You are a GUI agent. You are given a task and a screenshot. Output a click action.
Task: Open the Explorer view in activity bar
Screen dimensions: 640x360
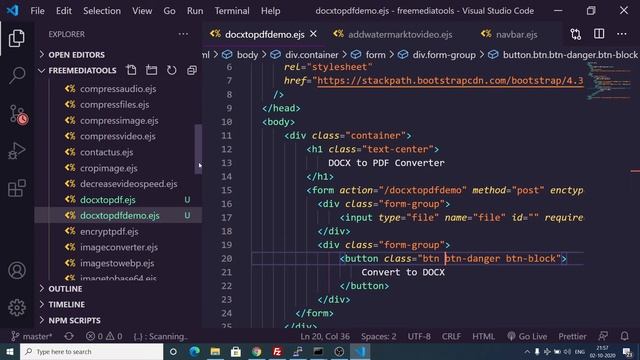[x=17, y=38]
